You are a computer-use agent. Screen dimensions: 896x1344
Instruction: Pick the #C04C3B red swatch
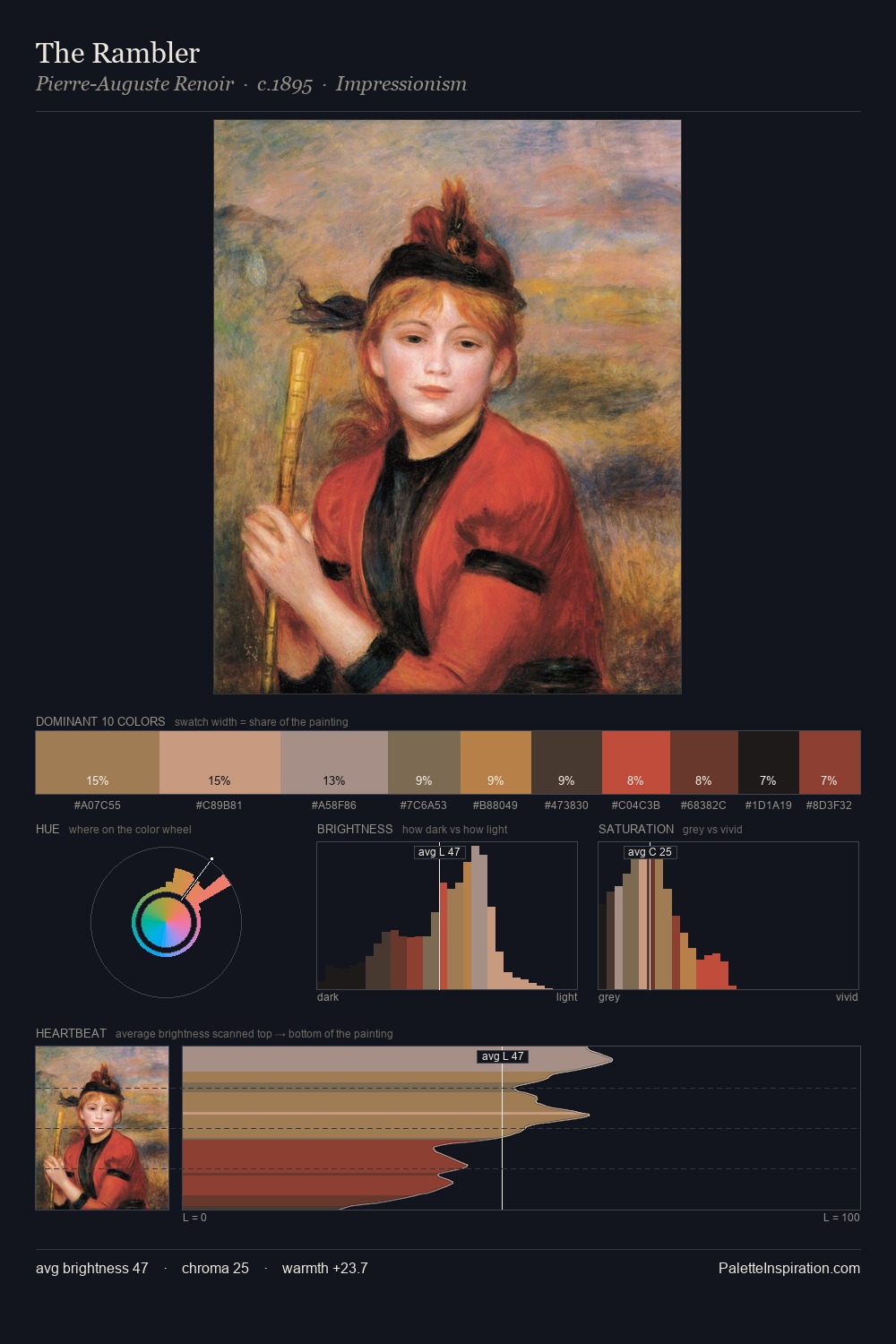coord(636,762)
